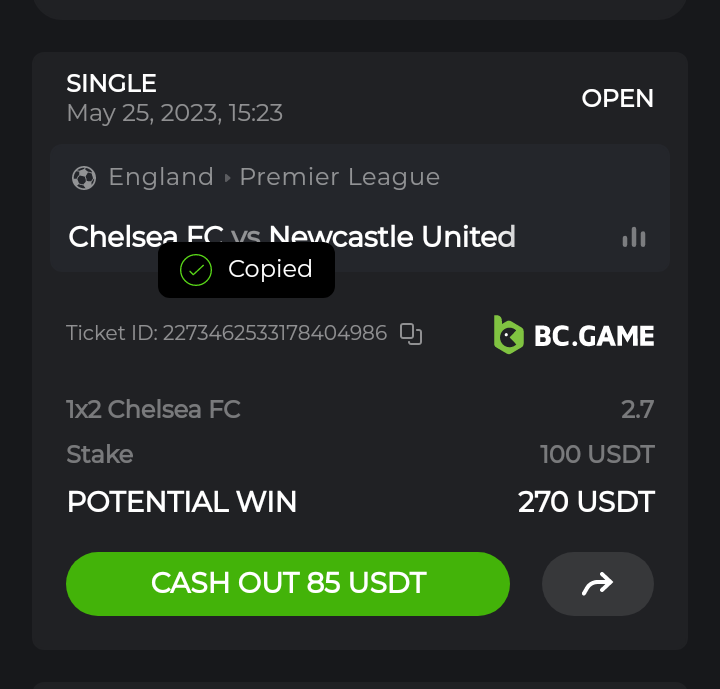Open the England category link

161,177
